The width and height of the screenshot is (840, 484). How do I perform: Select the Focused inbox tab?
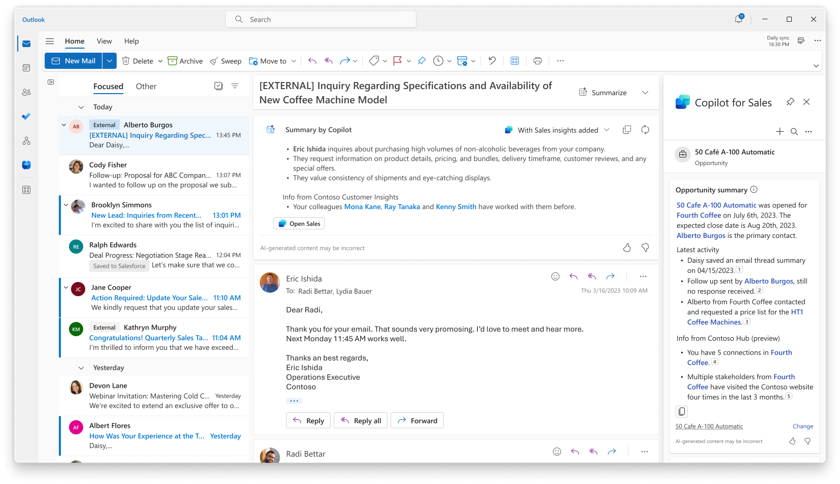pyautogui.click(x=108, y=86)
